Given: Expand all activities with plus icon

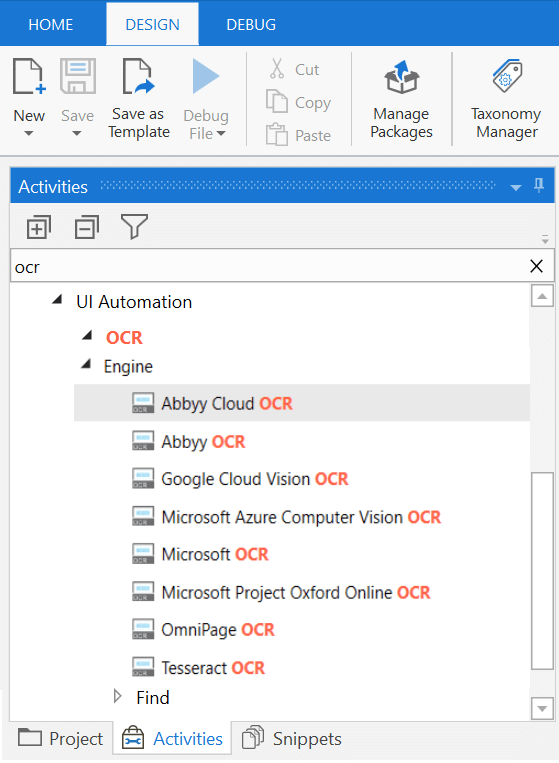Looking at the screenshot, I should (x=38, y=227).
